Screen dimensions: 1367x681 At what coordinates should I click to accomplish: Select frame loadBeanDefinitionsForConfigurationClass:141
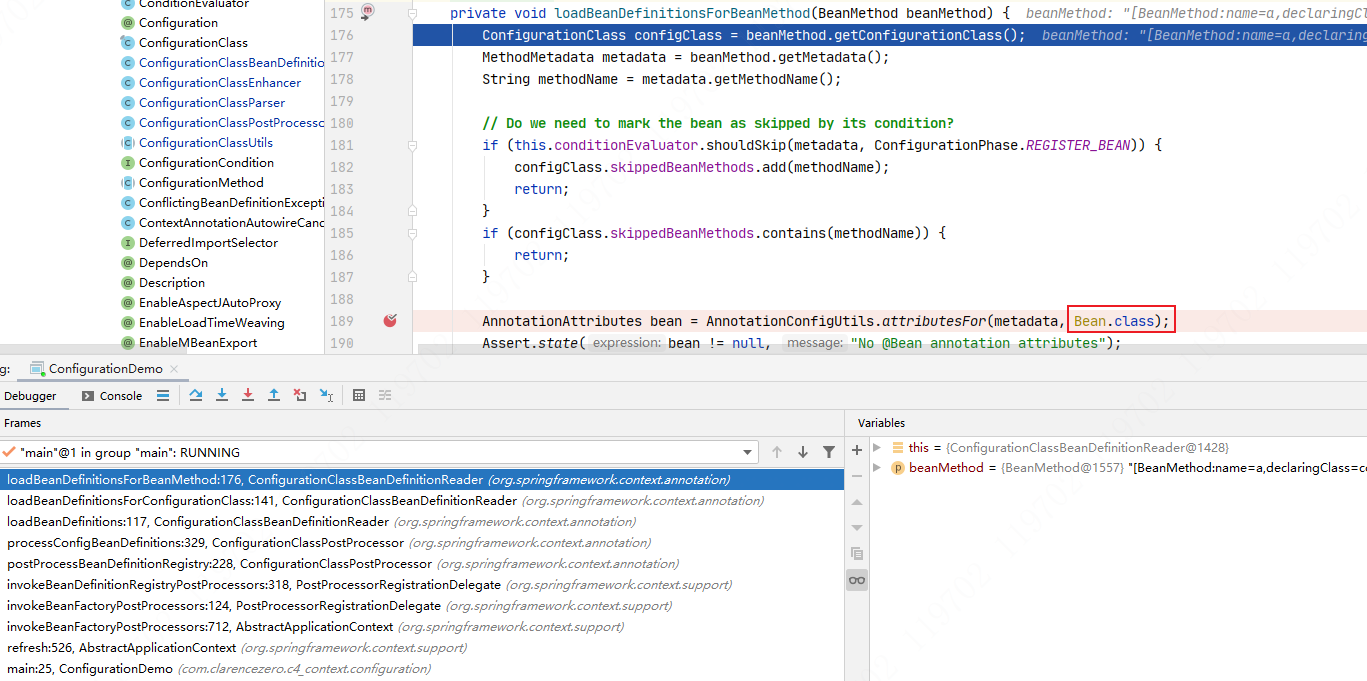pos(422,501)
